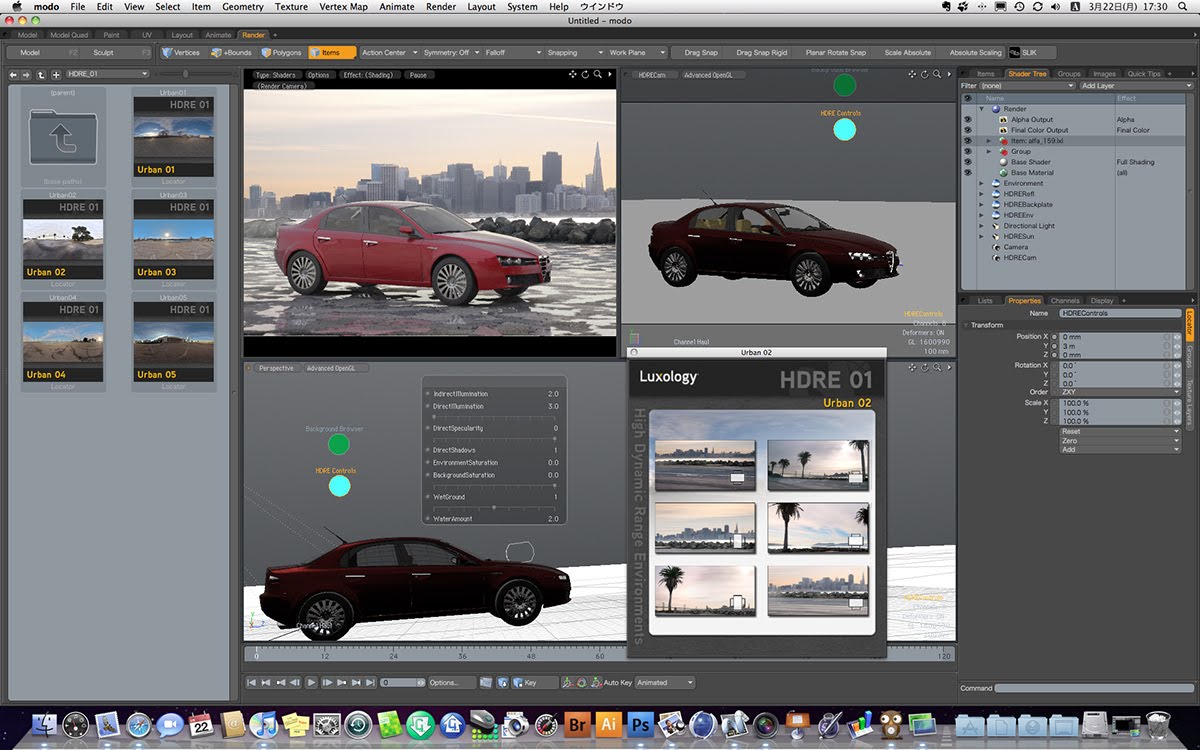Open Finder from the dock

coord(45,724)
